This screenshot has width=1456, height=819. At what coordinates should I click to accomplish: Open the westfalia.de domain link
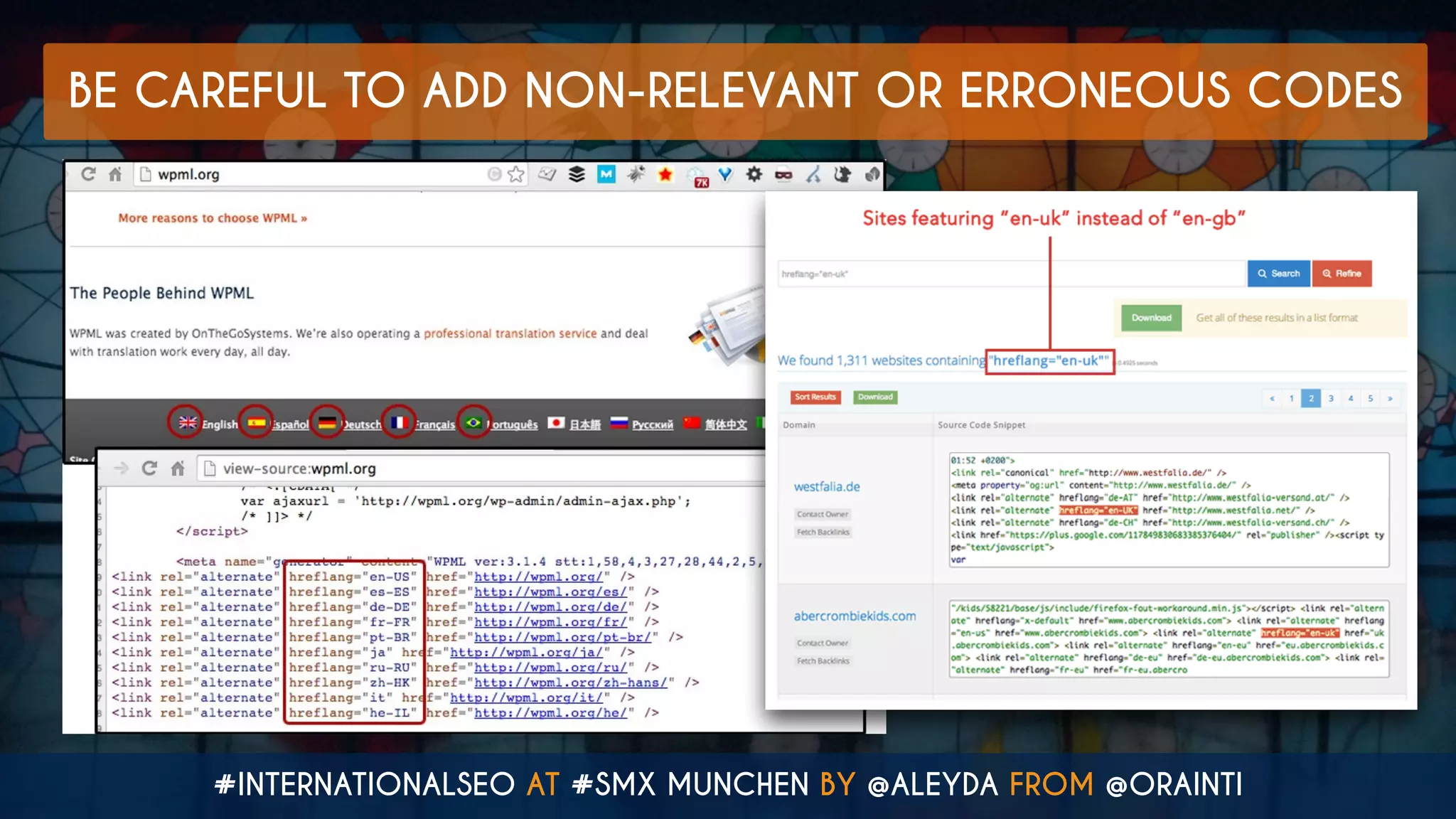pyautogui.click(x=827, y=487)
